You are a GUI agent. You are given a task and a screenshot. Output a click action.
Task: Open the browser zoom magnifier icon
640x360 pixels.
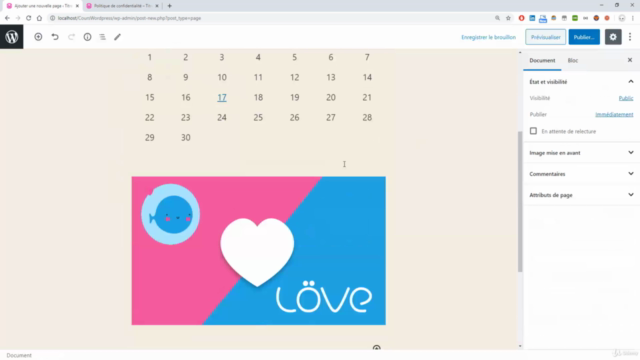point(497,18)
